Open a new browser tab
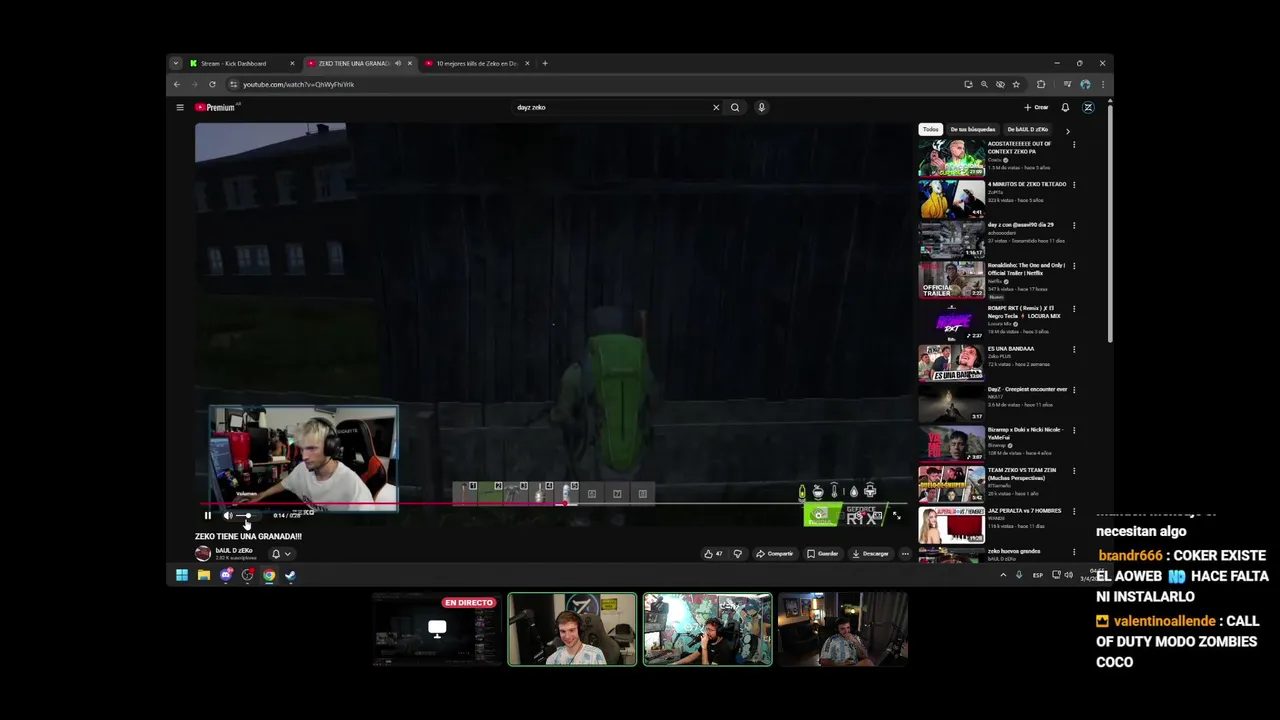Viewport: 1280px width, 720px height. pyautogui.click(x=545, y=63)
